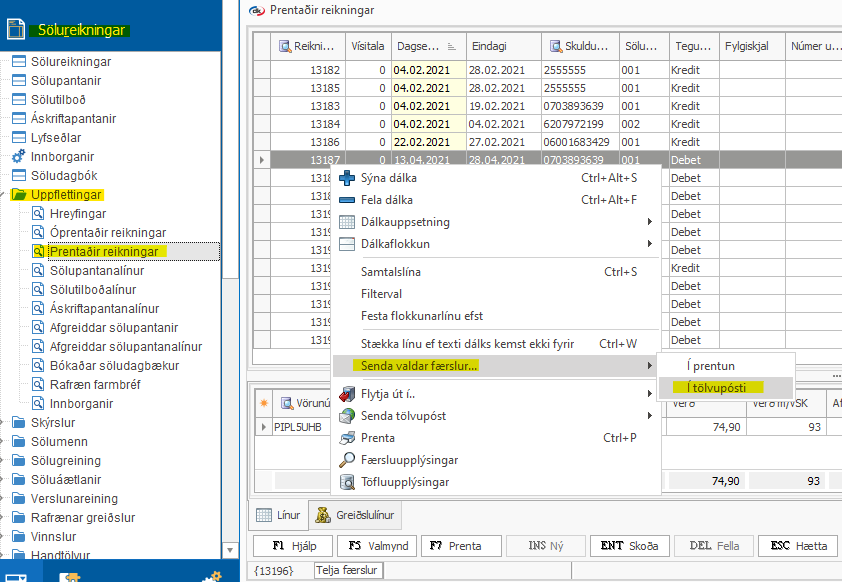Click the Sýna dálka plus icon

click(347, 178)
